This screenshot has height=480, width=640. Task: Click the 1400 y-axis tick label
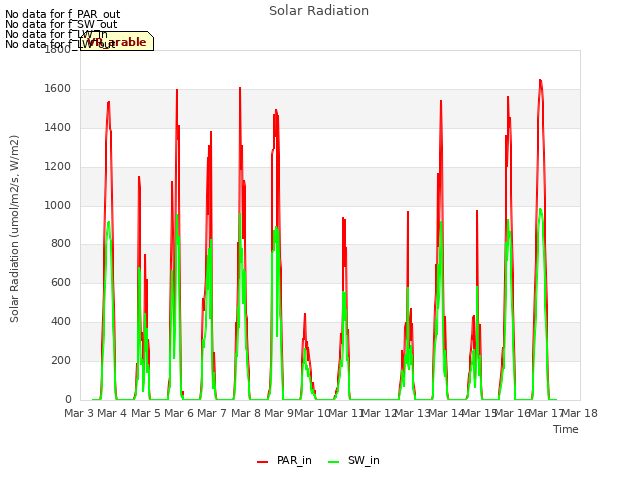tap(58, 128)
